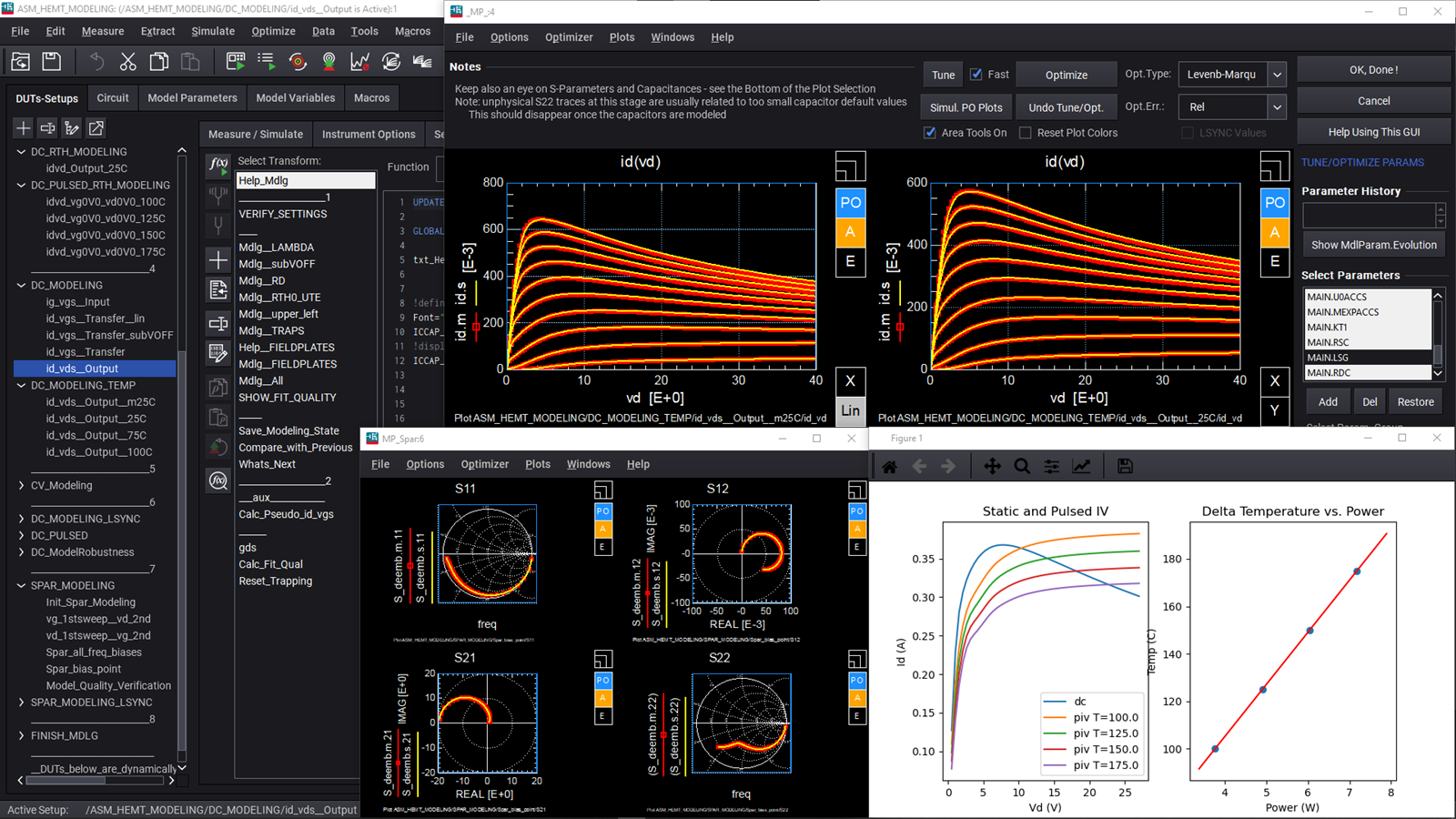Collapse the DC_MODELING tree section
This screenshot has width=1456, height=819.
coord(21,285)
